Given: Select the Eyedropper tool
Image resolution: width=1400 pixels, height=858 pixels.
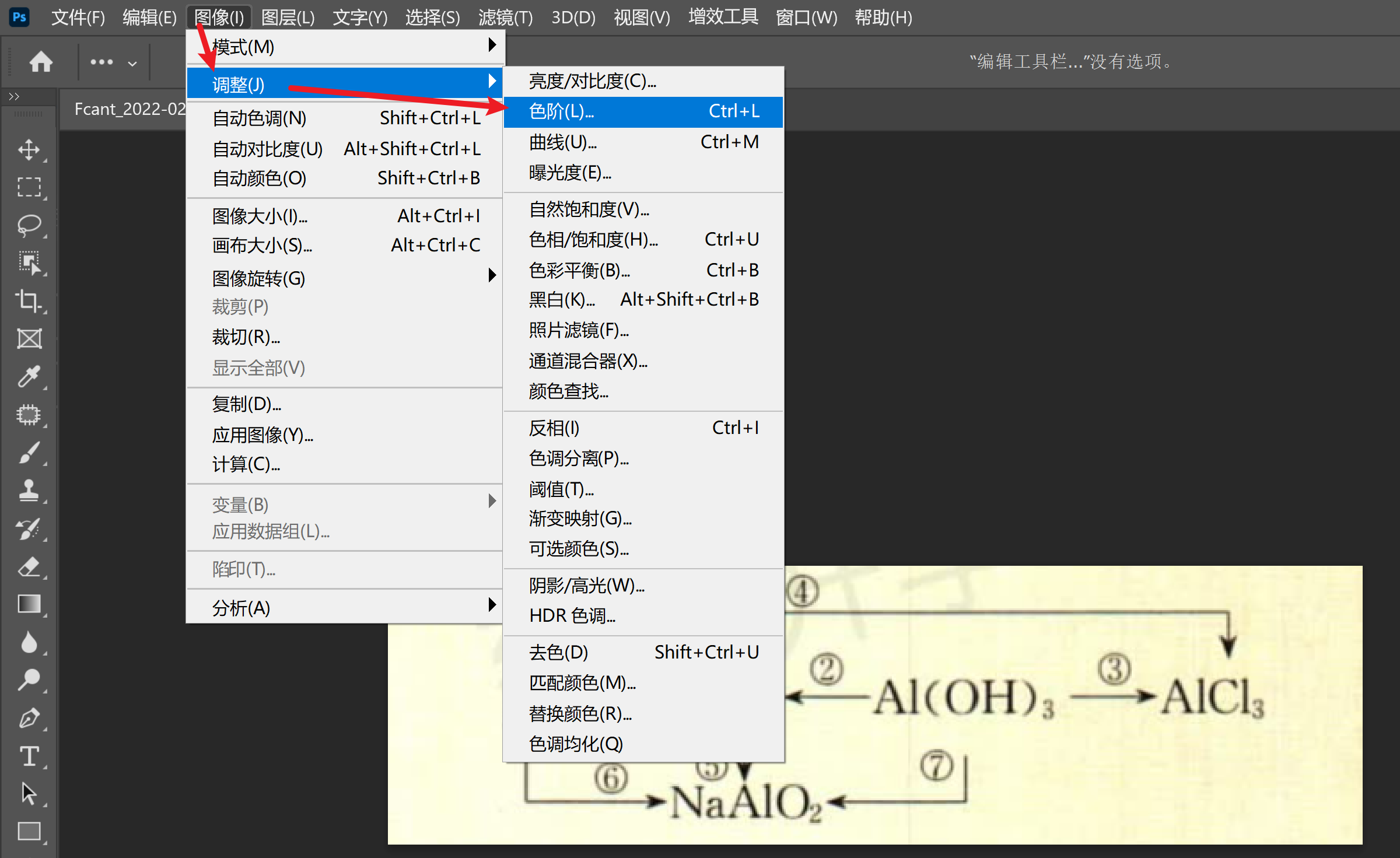Looking at the screenshot, I should 29,376.
